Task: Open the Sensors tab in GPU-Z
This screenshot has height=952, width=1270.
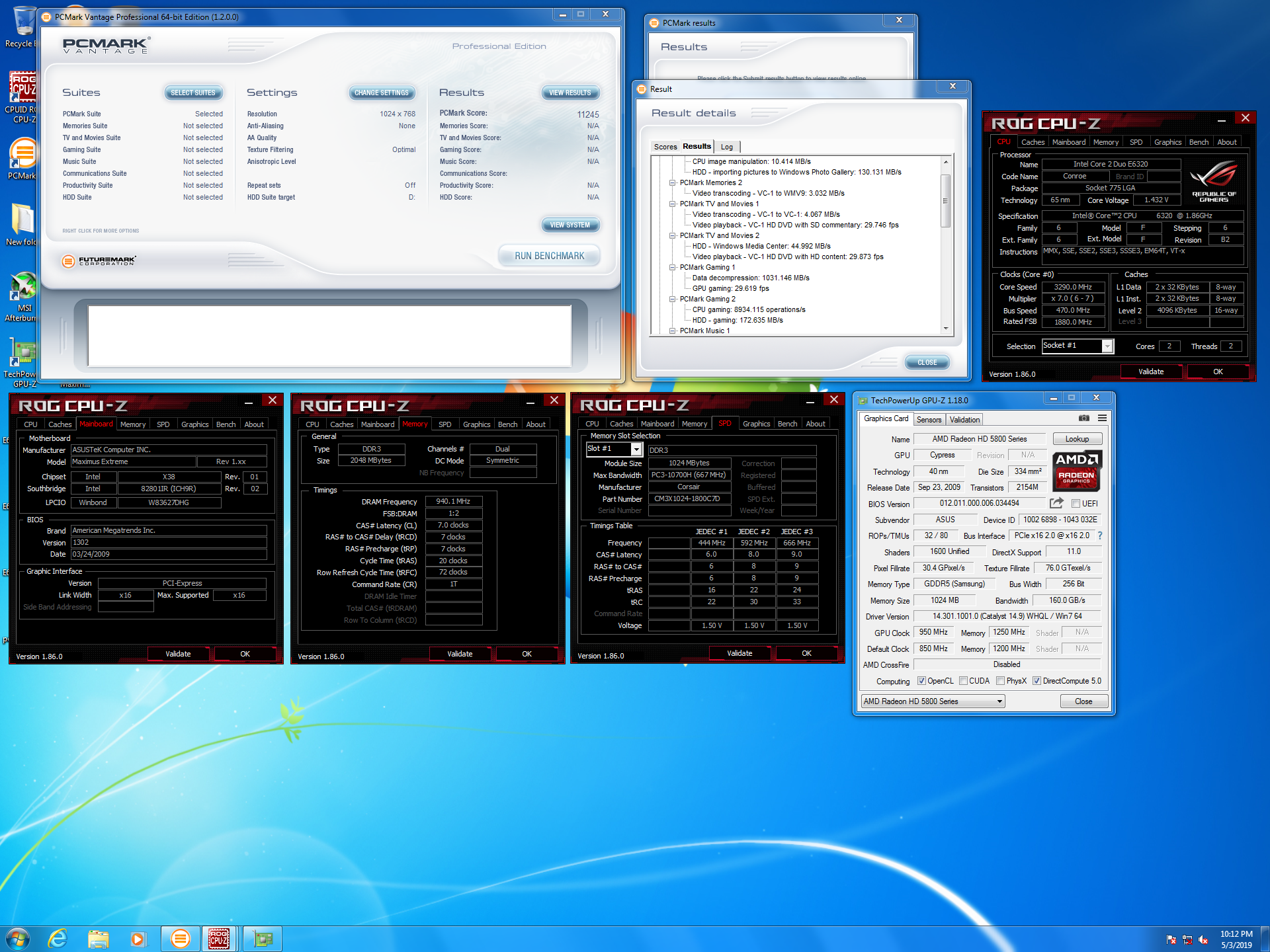Action: tap(929, 420)
